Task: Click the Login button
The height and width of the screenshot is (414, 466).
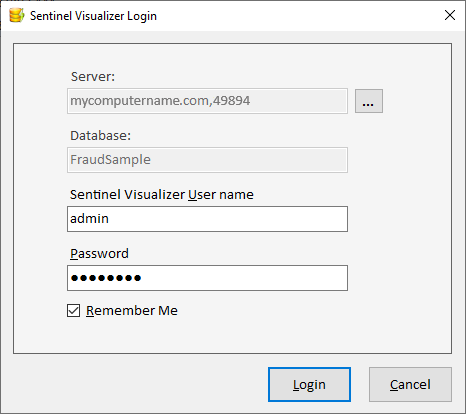Action: click(309, 385)
